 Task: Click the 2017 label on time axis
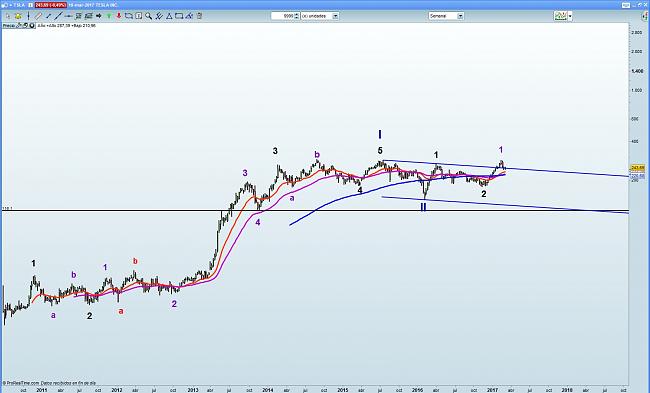point(492,390)
